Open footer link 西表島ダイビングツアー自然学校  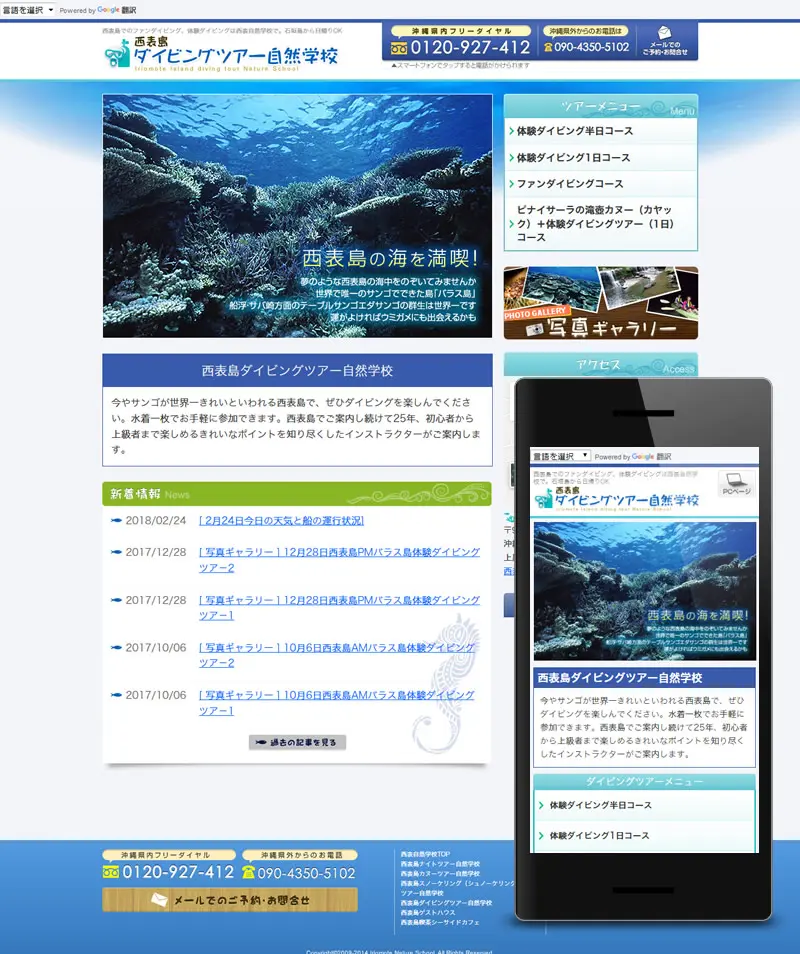446,903
